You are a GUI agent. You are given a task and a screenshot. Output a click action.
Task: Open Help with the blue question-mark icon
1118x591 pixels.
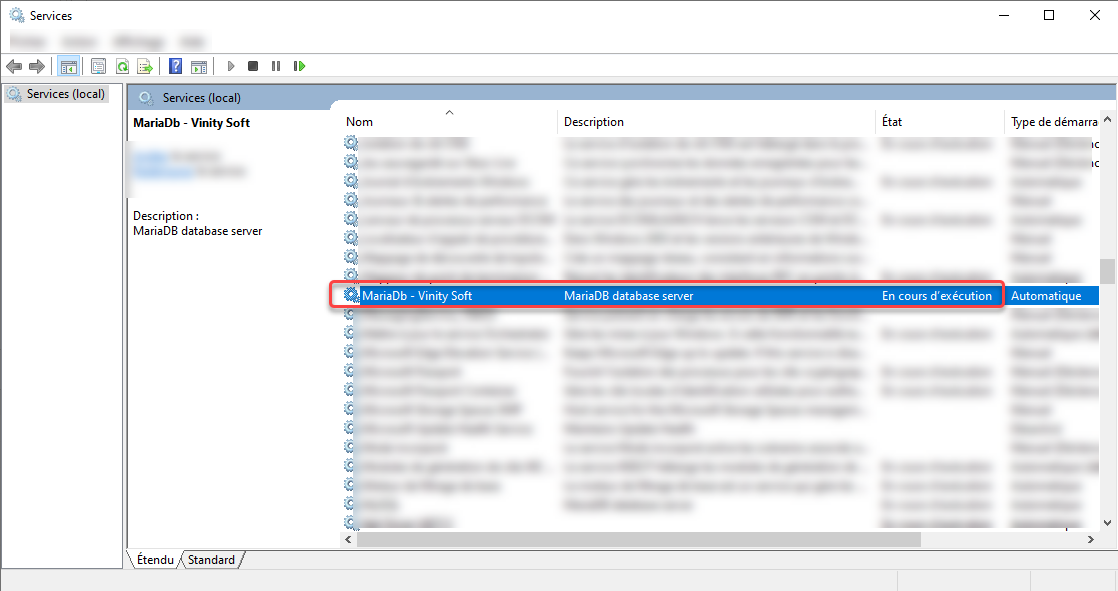click(x=175, y=66)
